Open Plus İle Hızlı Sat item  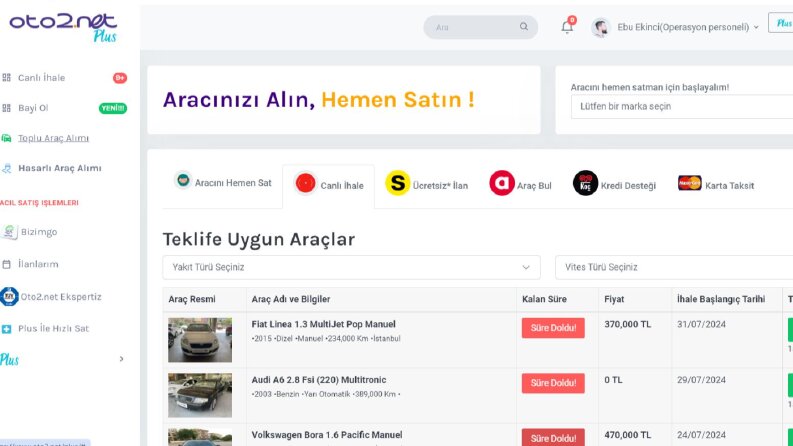tap(54, 329)
